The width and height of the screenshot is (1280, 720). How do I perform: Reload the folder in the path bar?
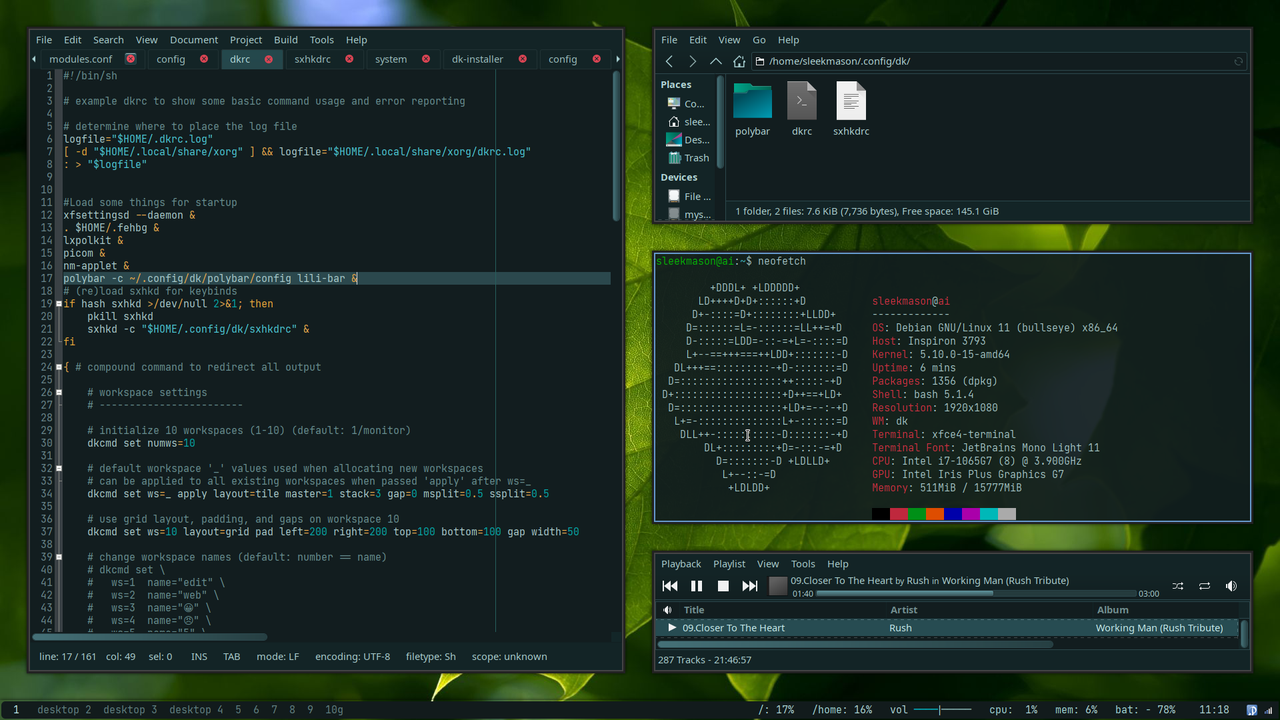tap(1238, 61)
